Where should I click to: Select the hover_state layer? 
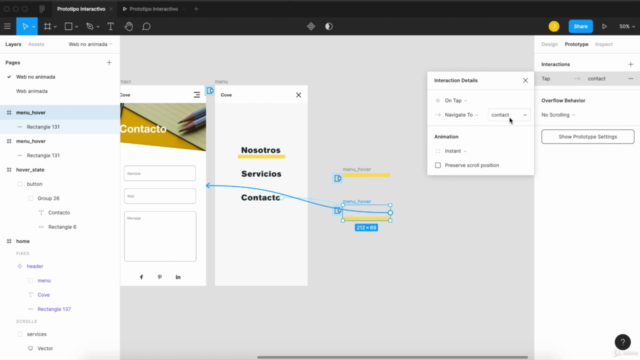[x=30, y=170]
